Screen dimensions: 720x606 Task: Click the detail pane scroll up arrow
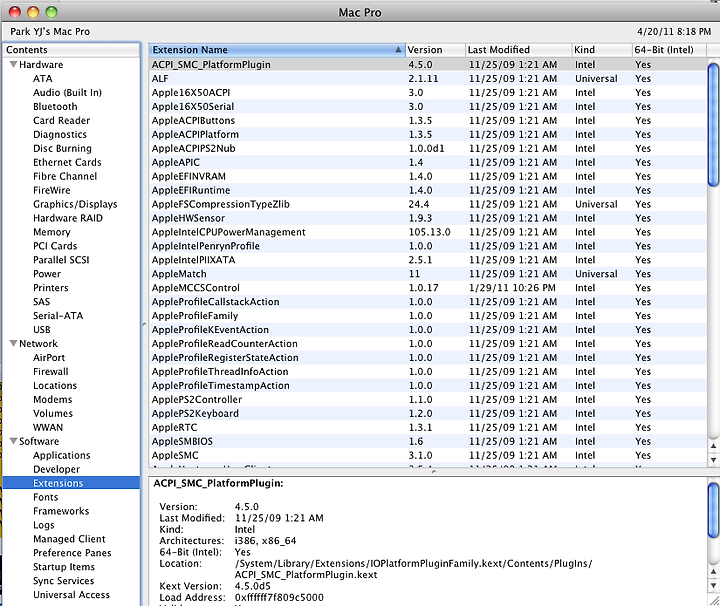point(713,571)
